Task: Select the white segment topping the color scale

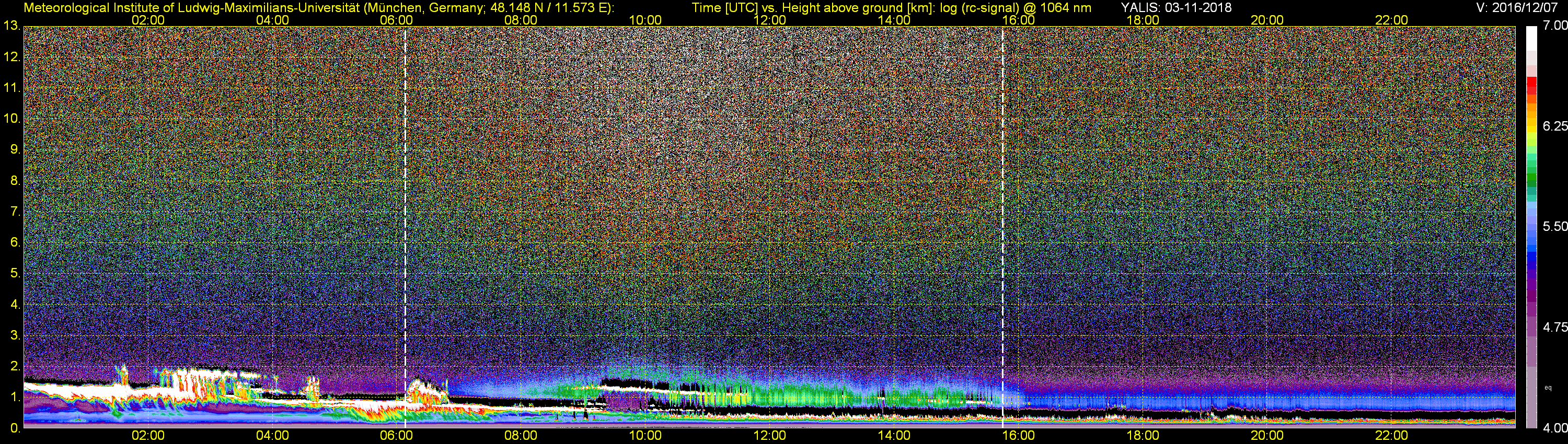Action: coord(1531,38)
